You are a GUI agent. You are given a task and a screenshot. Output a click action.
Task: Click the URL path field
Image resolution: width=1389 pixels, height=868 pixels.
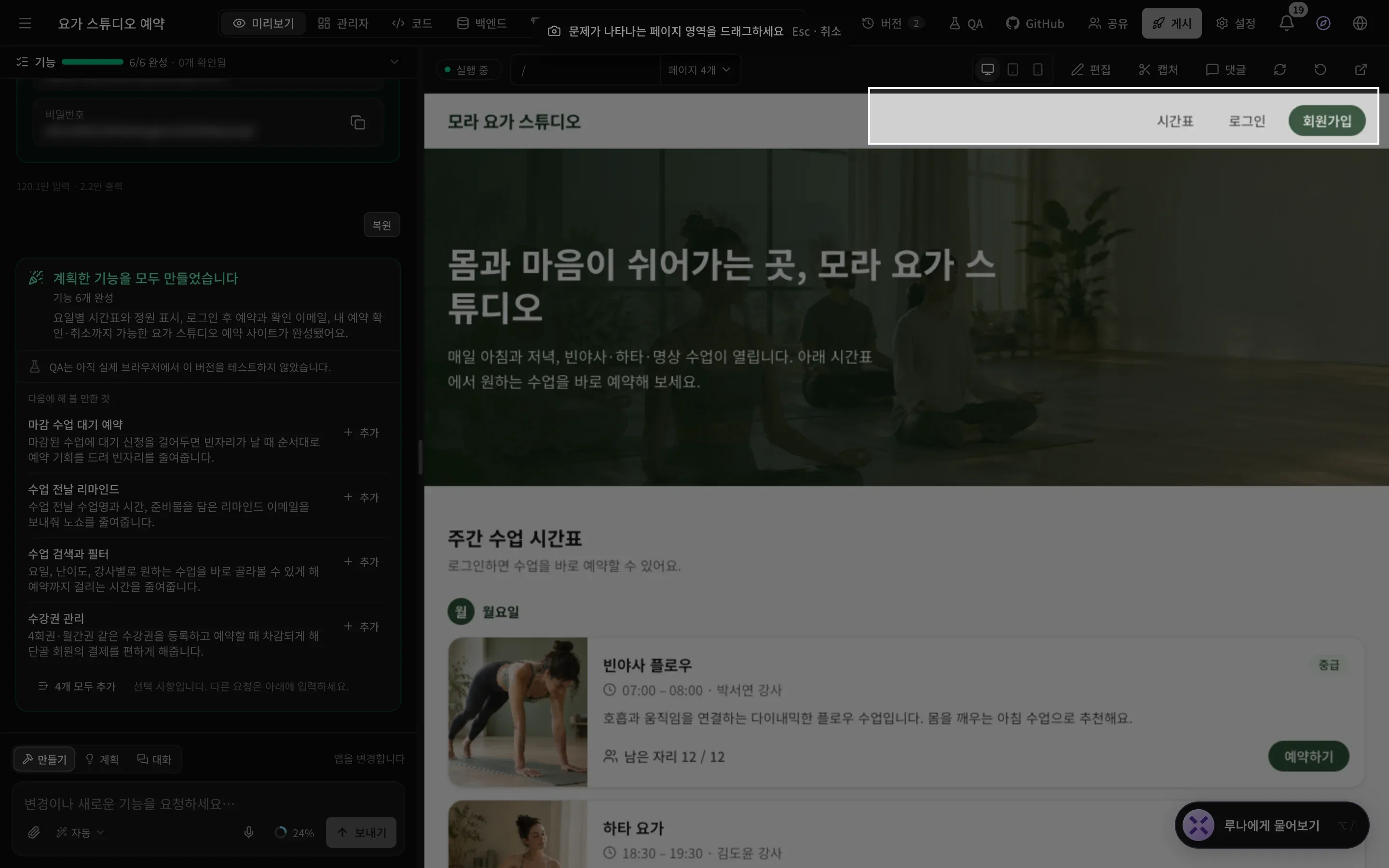[x=586, y=69]
